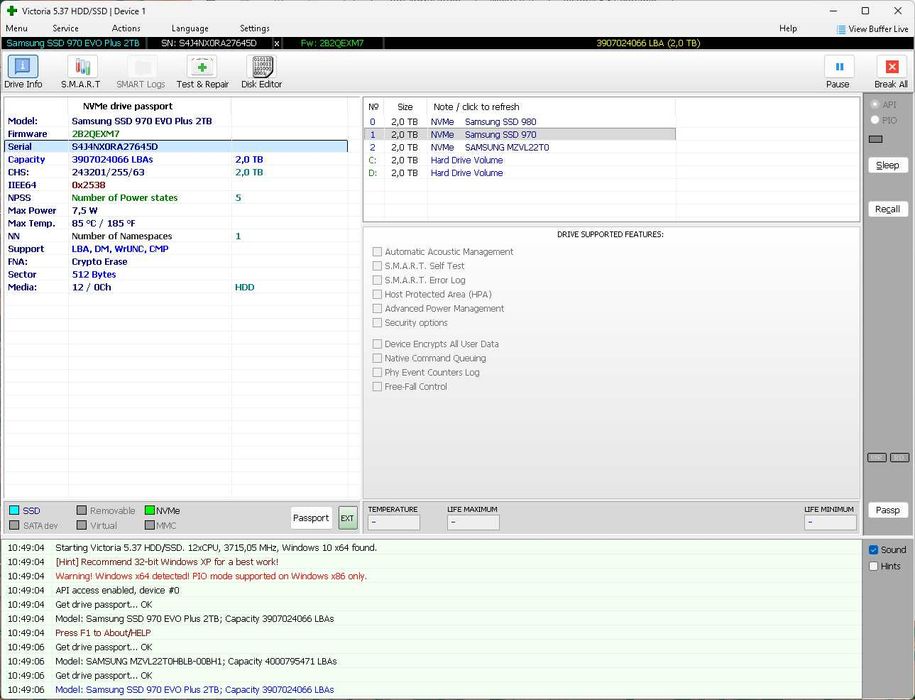Launch the Disk Editor
Image resolution: width=915 pixels, height=700 pixels.
261,72
